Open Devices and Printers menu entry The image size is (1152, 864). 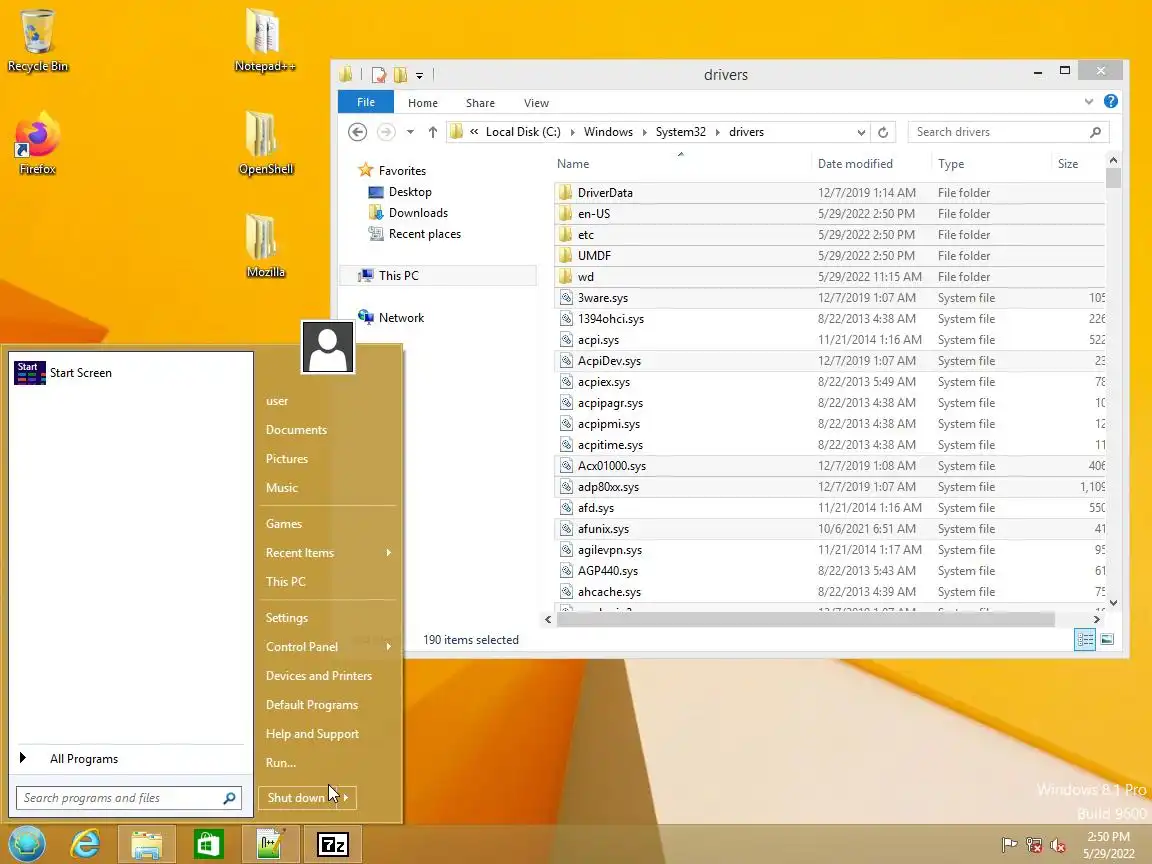pos(319,676)
